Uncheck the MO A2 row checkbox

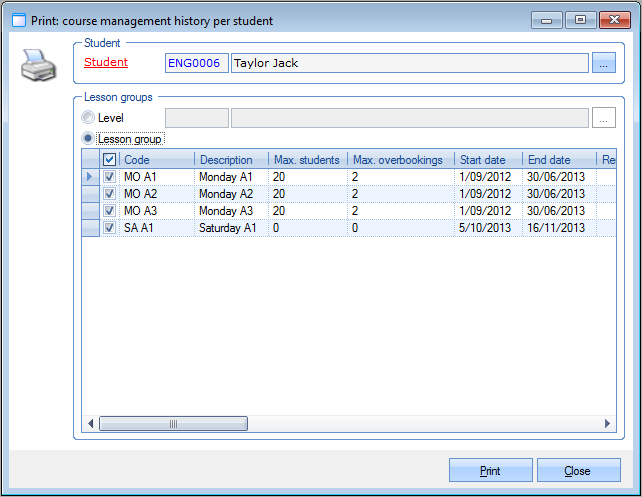(109, 194)
